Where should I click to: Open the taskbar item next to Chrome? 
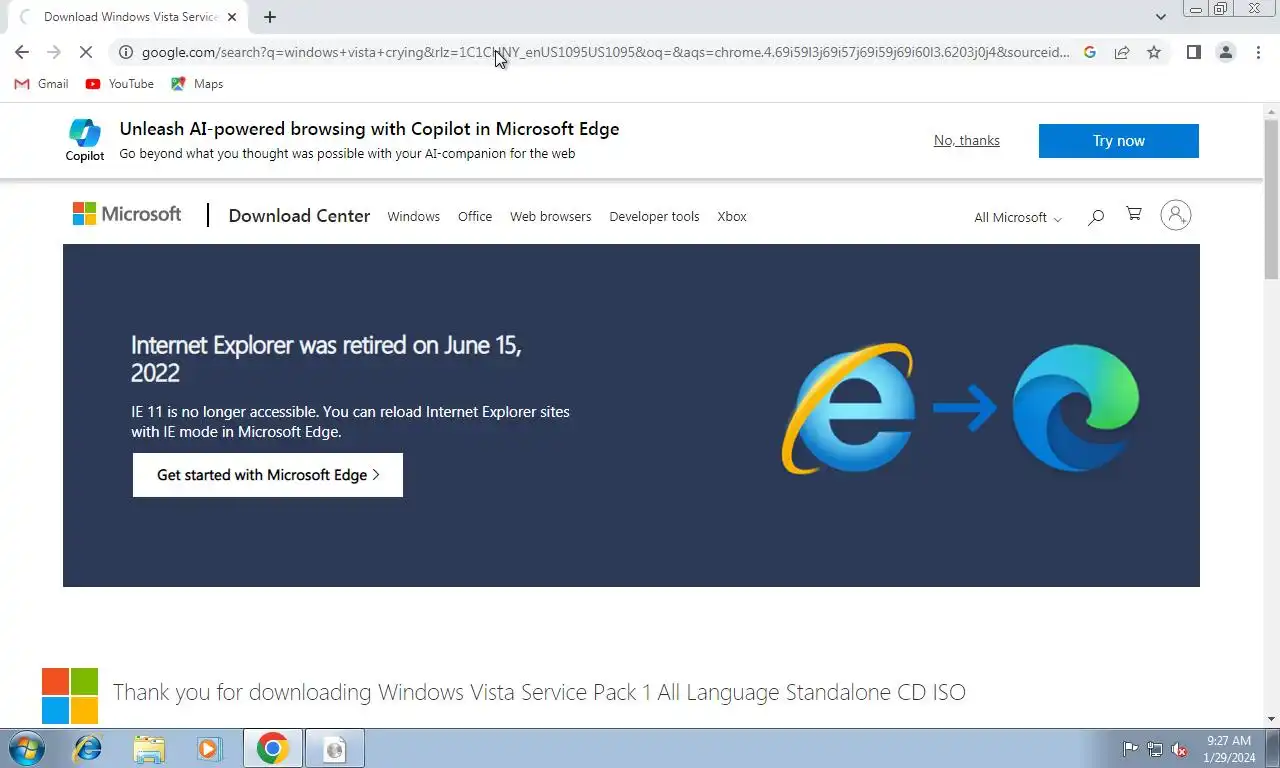point(335,748)
